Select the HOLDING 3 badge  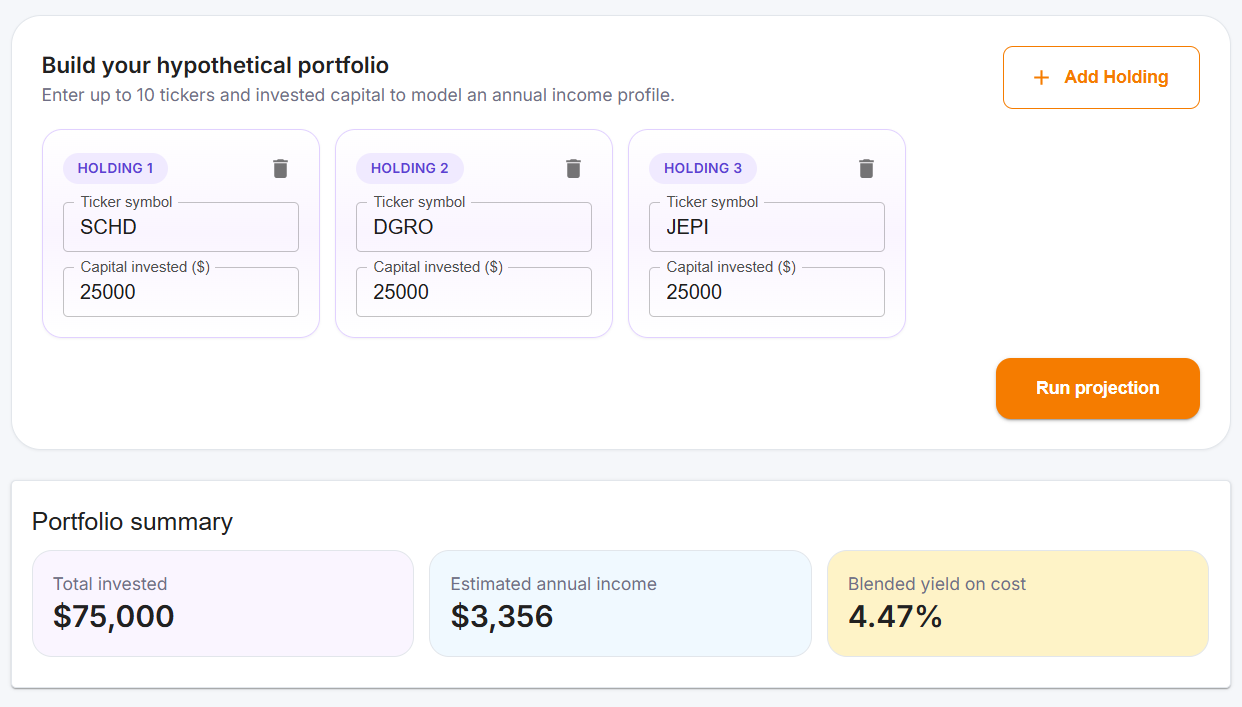tap(701, 168)
